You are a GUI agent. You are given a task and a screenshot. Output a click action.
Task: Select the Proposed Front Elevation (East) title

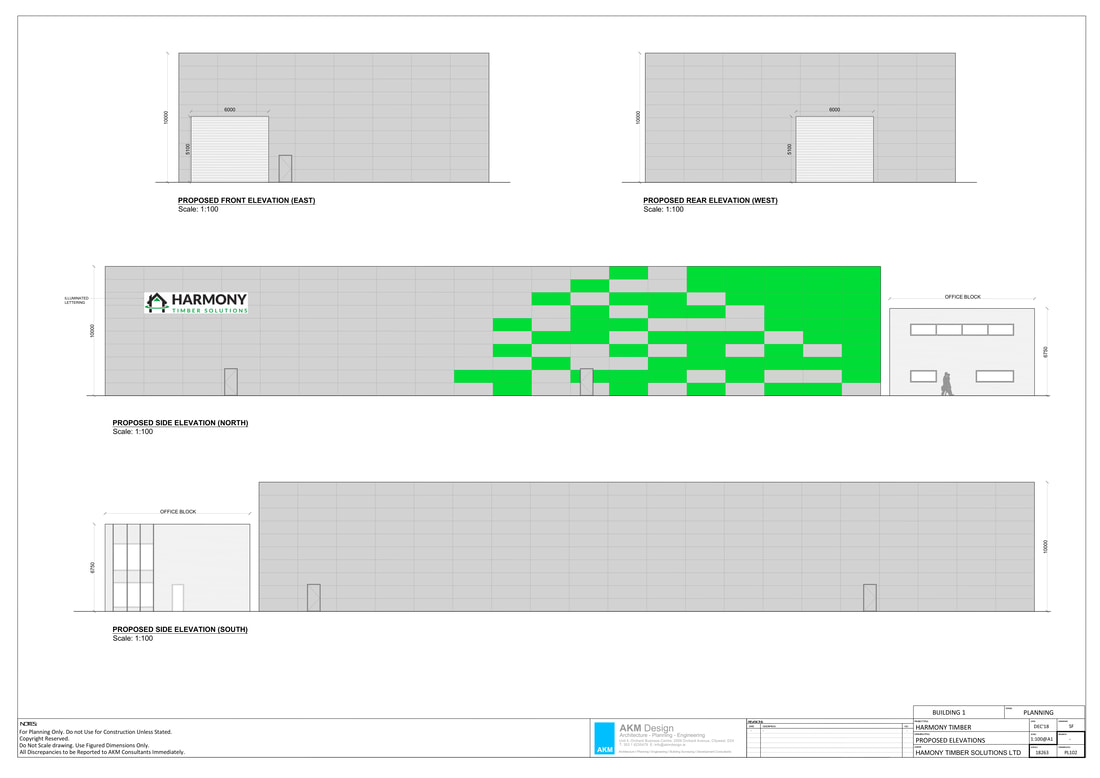click(x=246, y=201)
